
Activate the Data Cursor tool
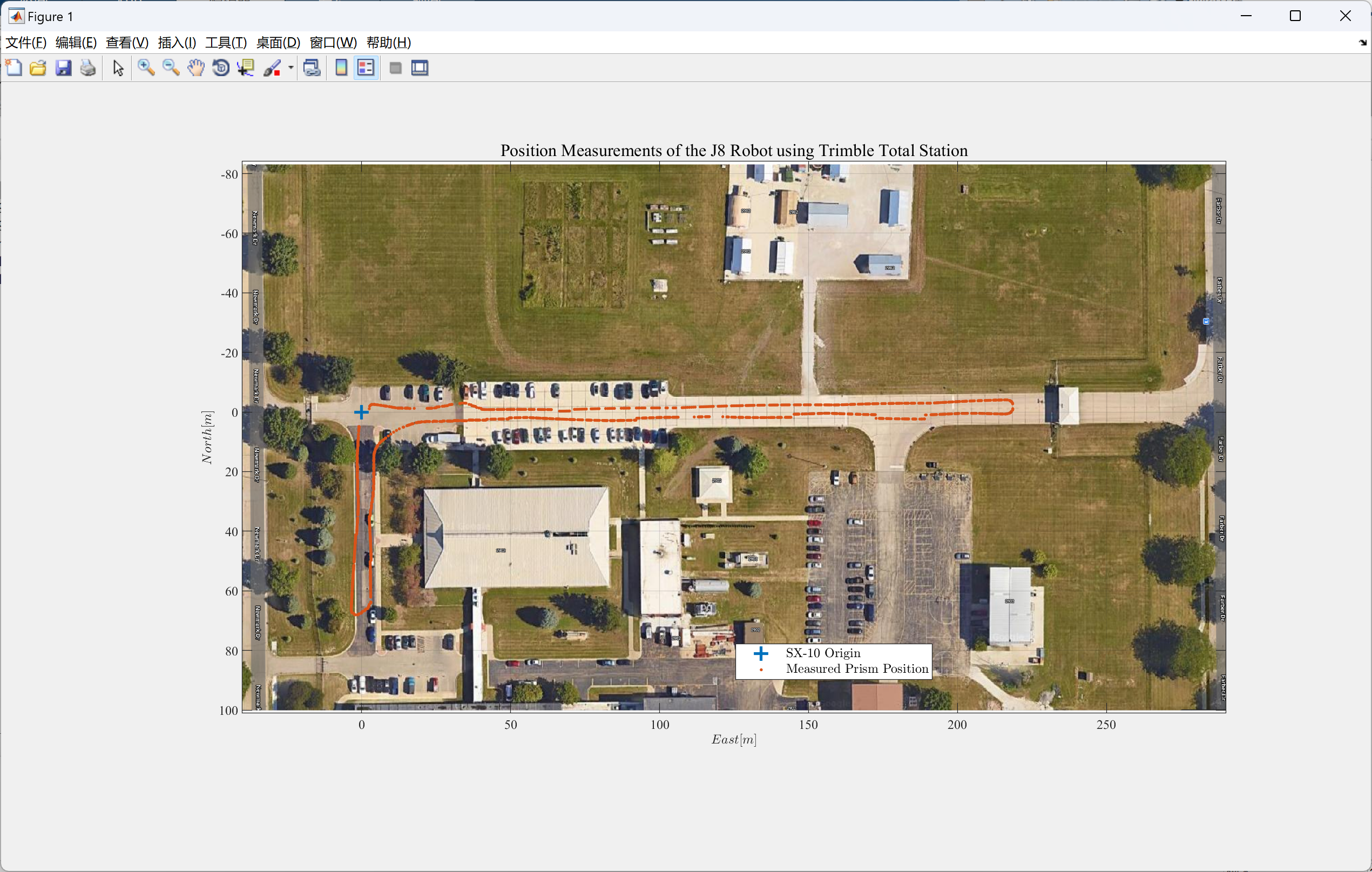point(246,69)
